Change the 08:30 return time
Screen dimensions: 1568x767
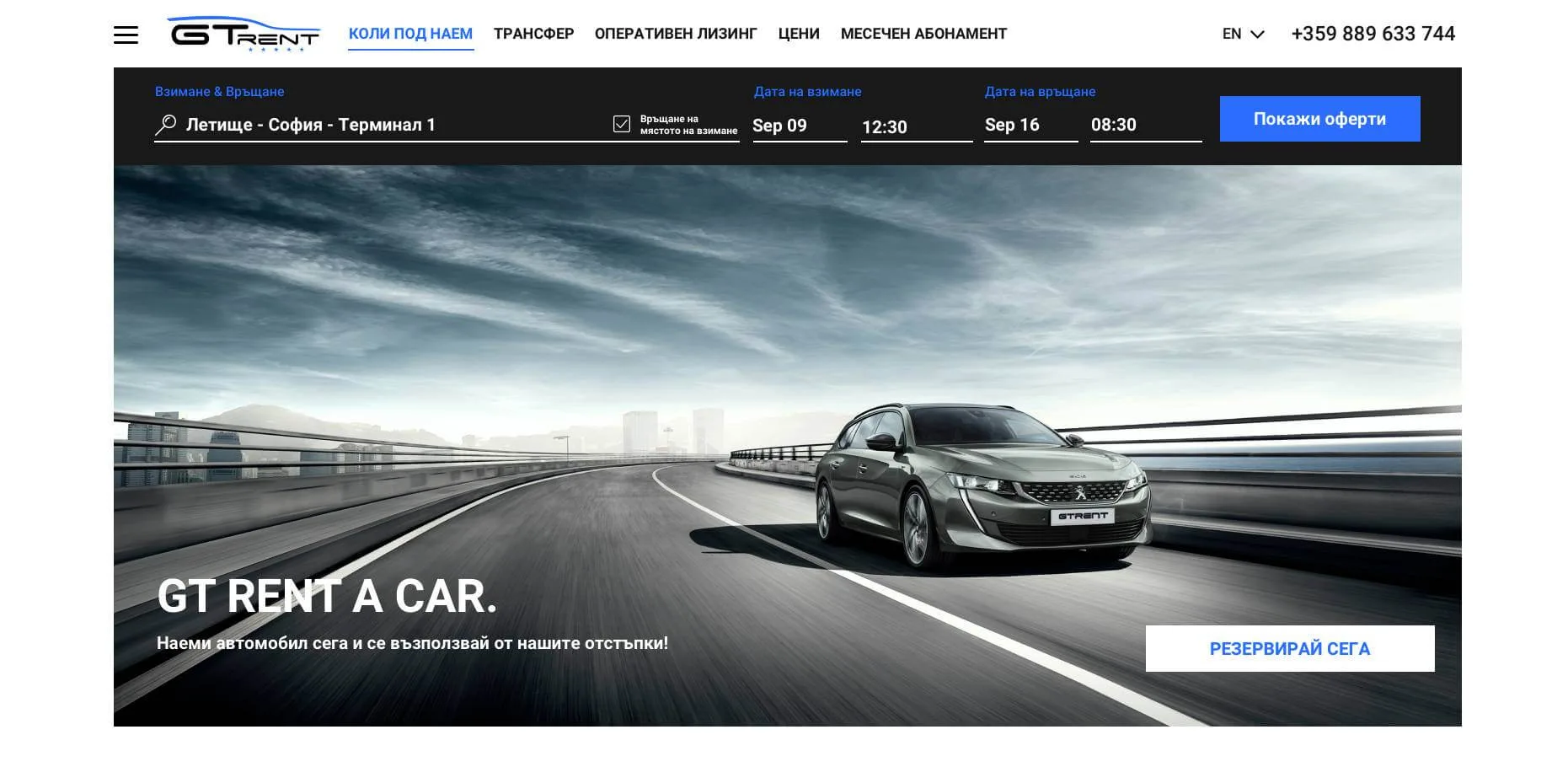1144,125
